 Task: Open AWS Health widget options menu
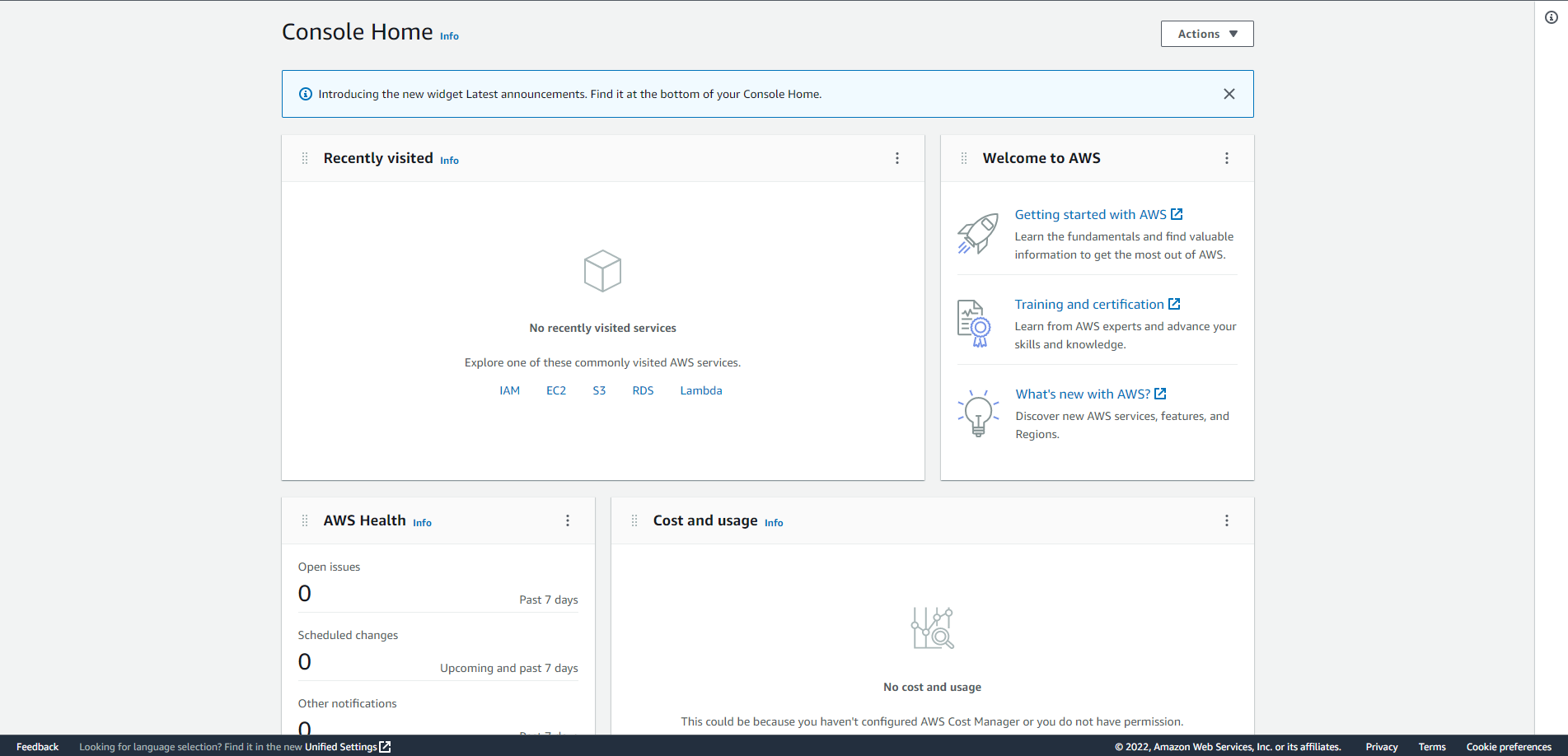tap(568, 520)
